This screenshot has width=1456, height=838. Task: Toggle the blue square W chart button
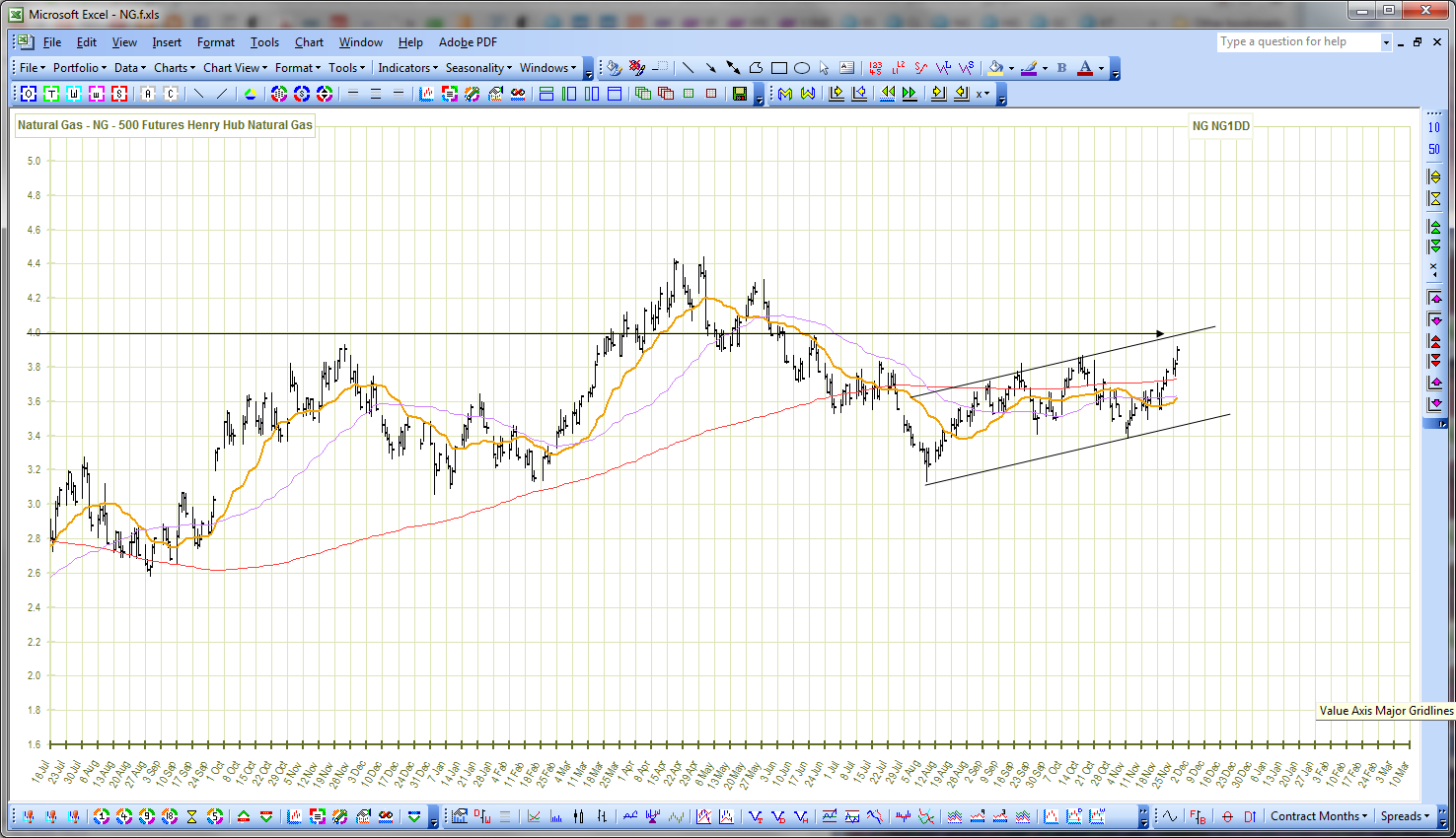74,94
